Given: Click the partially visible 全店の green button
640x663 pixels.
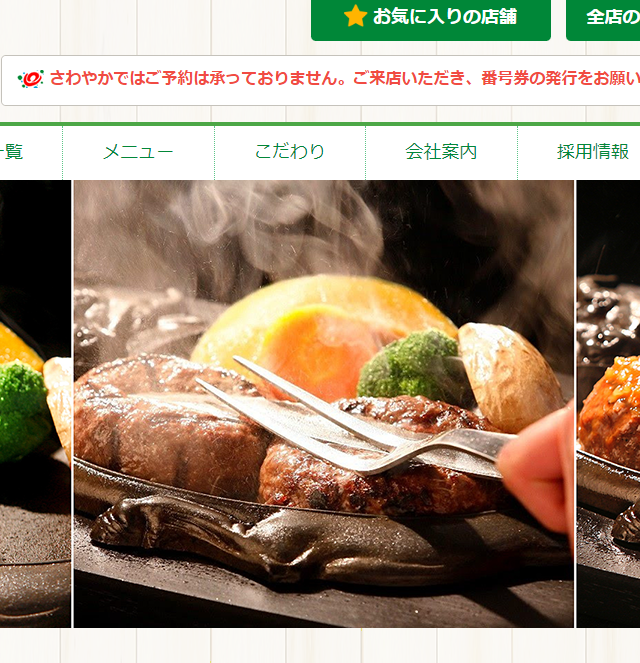Looking at the screenshot, I should coord(603,19).
